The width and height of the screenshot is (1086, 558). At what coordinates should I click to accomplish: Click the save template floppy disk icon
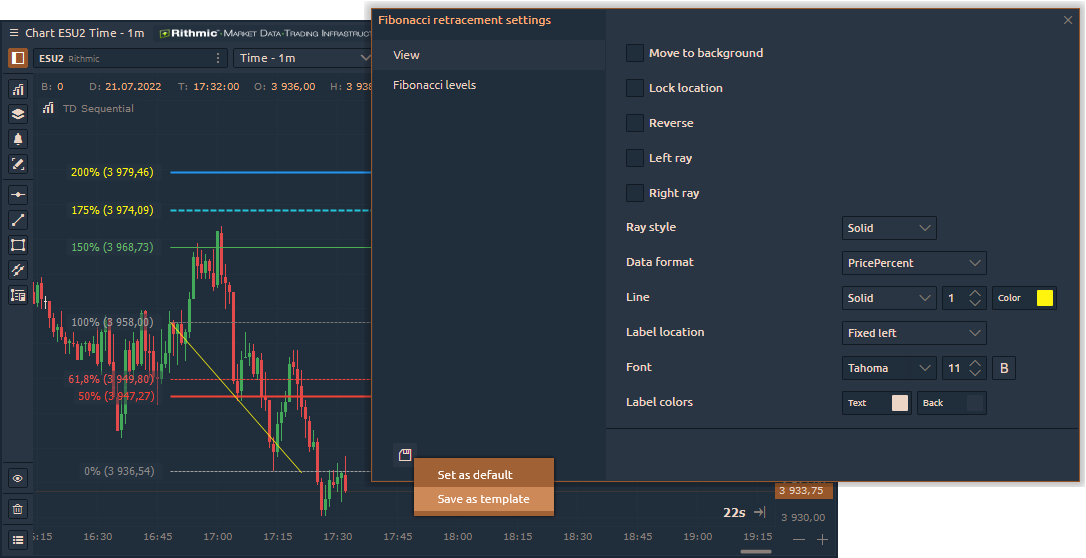[x=405, y=455]
